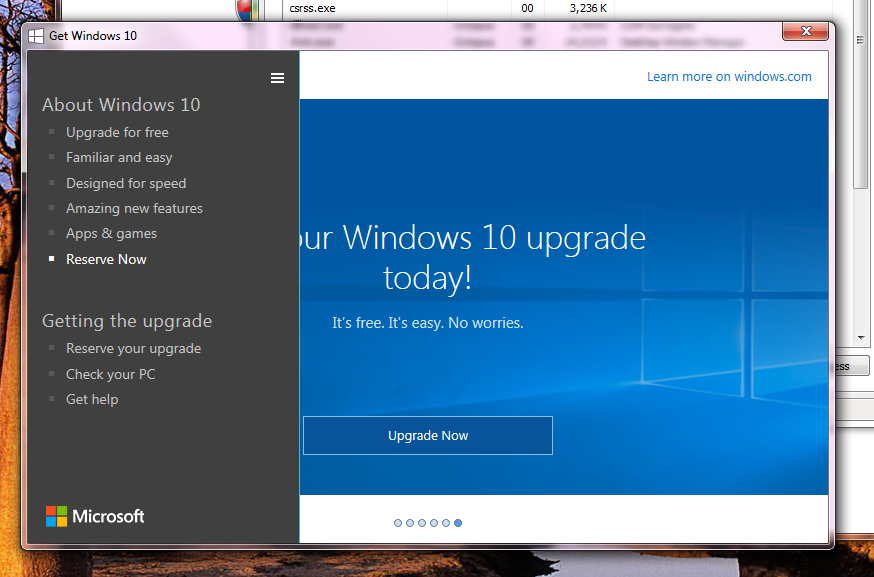Select fifth carousel page dot
The image size is (874, 577).
[x=446, y=523]
